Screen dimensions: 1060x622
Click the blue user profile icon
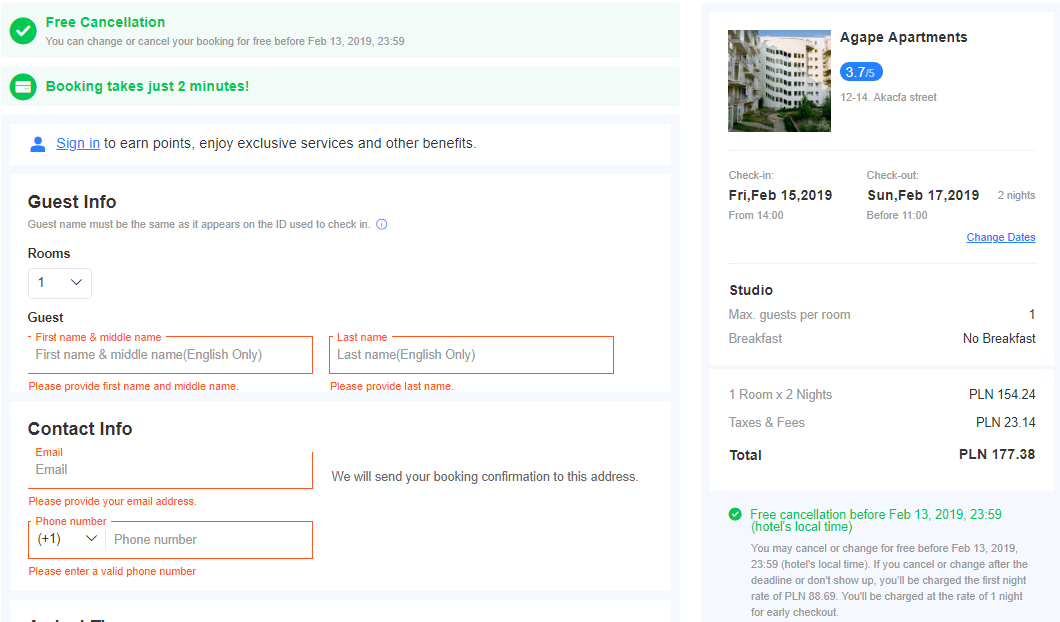pyautogui.click(x=38, y=144)
